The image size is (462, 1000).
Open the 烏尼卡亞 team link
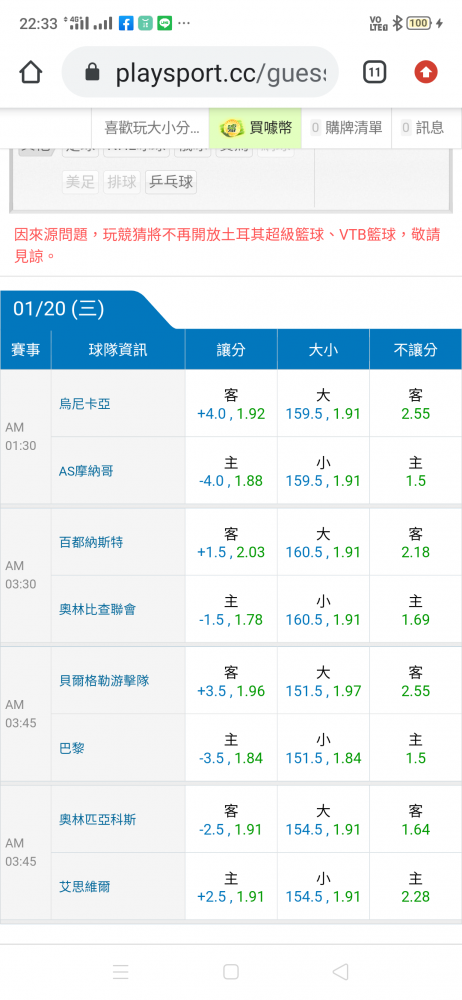pyautogui.click(x=85, y=404)
